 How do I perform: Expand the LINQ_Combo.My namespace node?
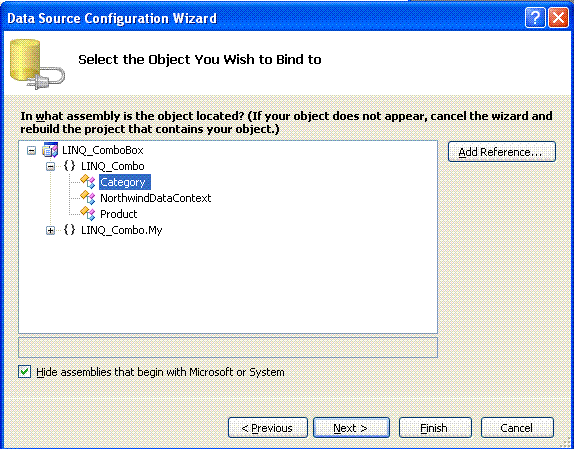51,230
